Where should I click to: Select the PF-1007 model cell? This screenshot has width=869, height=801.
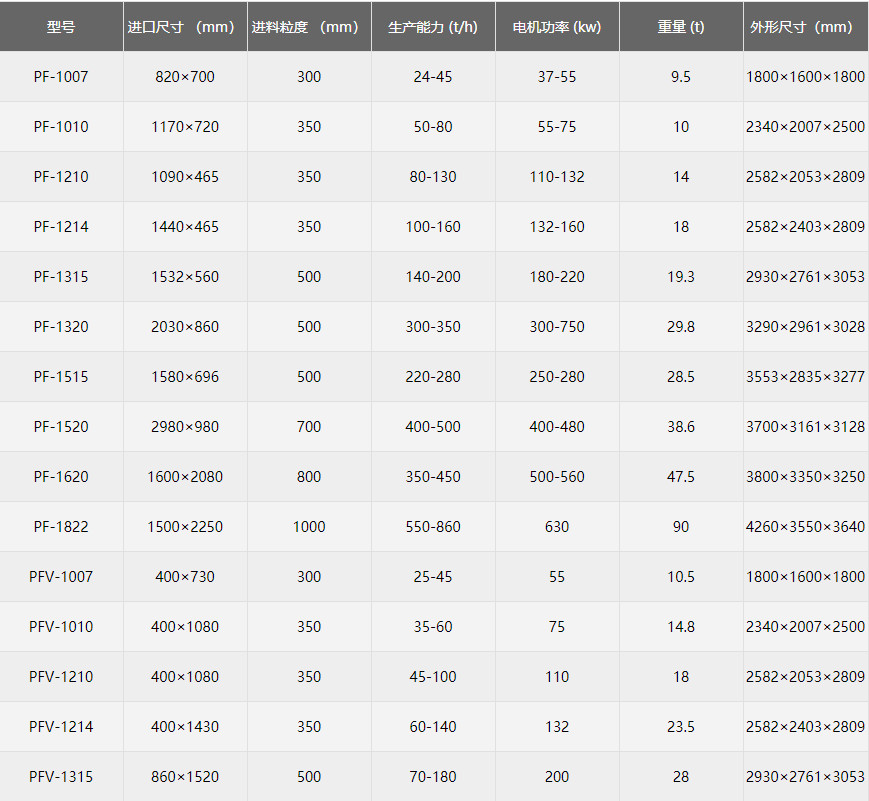61,77
